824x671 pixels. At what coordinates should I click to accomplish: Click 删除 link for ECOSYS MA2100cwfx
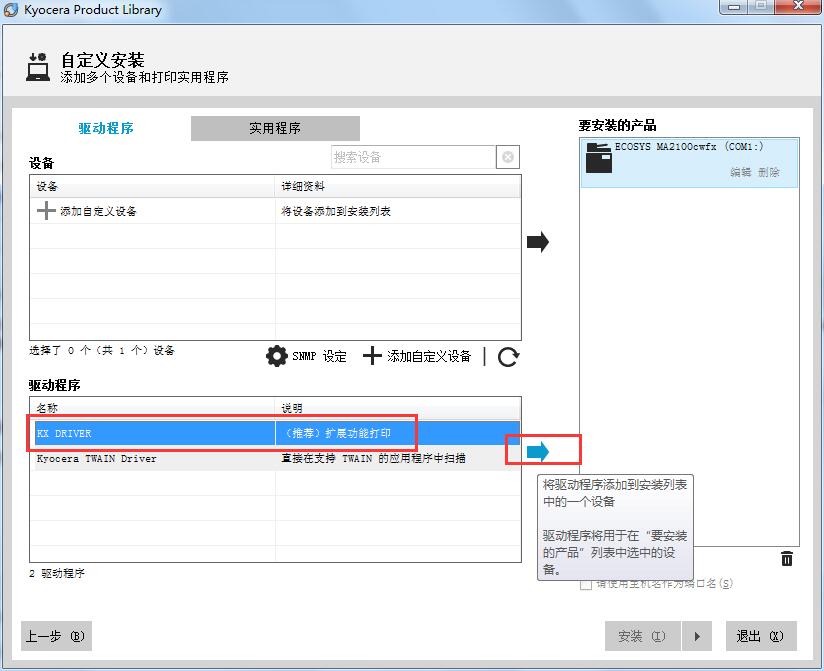point(769,172)
